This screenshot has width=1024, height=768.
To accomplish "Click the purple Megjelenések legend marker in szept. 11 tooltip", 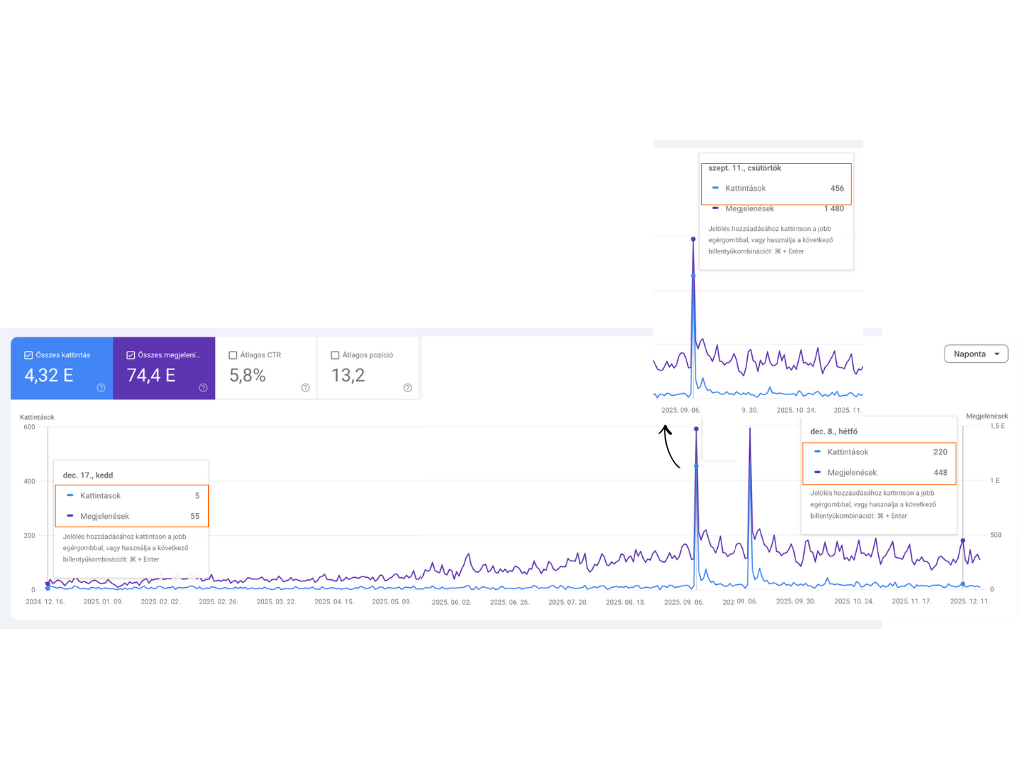I will coord(715,208).
